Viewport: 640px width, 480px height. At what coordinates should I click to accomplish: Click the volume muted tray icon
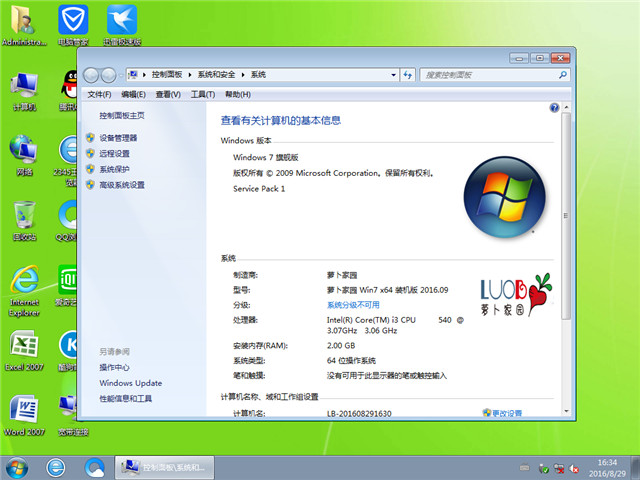[574, 469]
